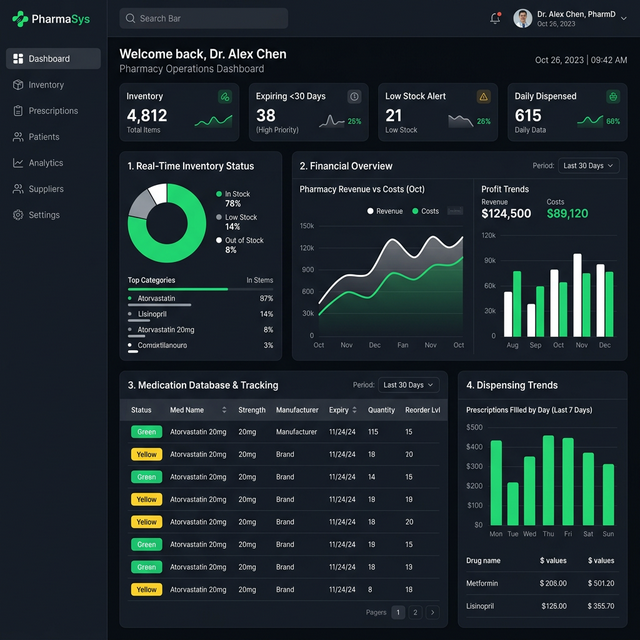Toggle the Costs legend series
Viewport: 640px width, 640px height.
point(424,211)
